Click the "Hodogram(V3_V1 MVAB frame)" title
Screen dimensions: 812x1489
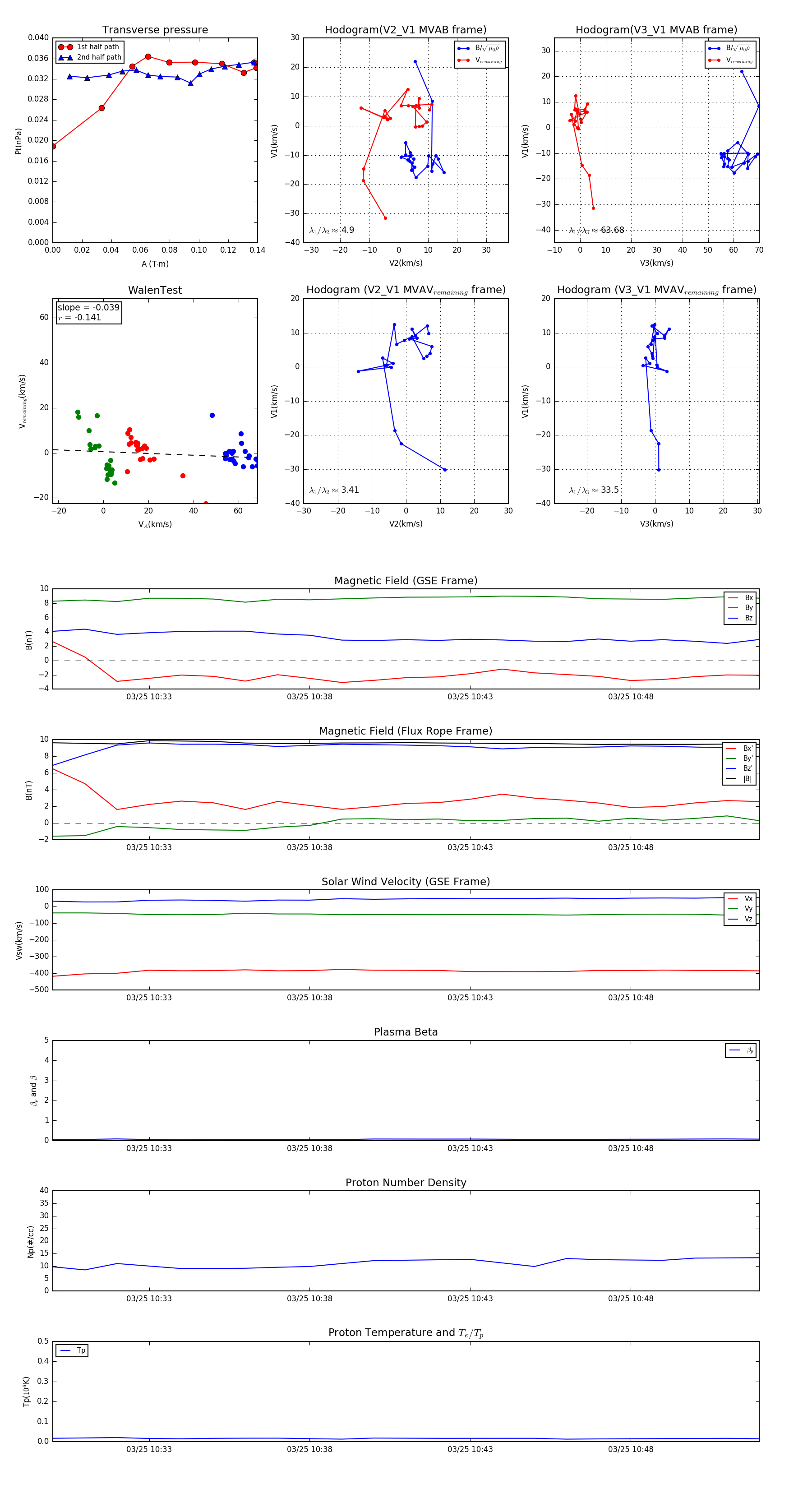[x=656, y=30]
